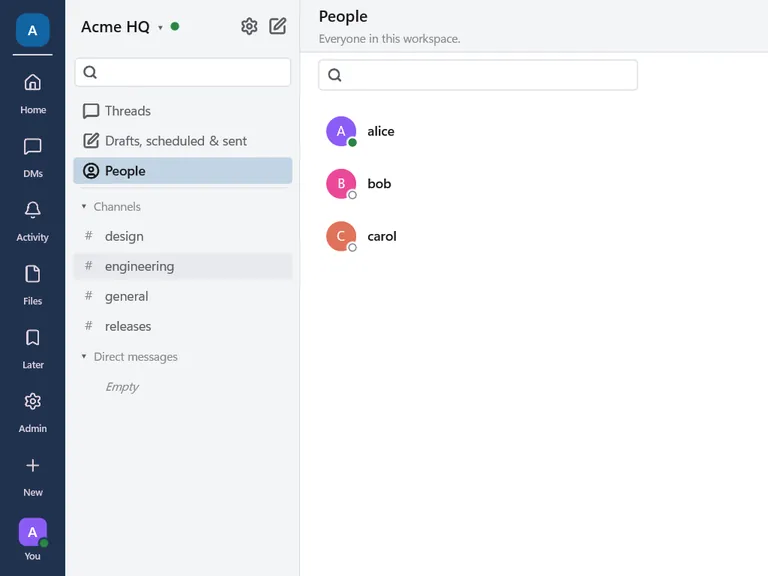768x576 pixels.
Task: Open the #design channel
Action: tap(183, 237)
